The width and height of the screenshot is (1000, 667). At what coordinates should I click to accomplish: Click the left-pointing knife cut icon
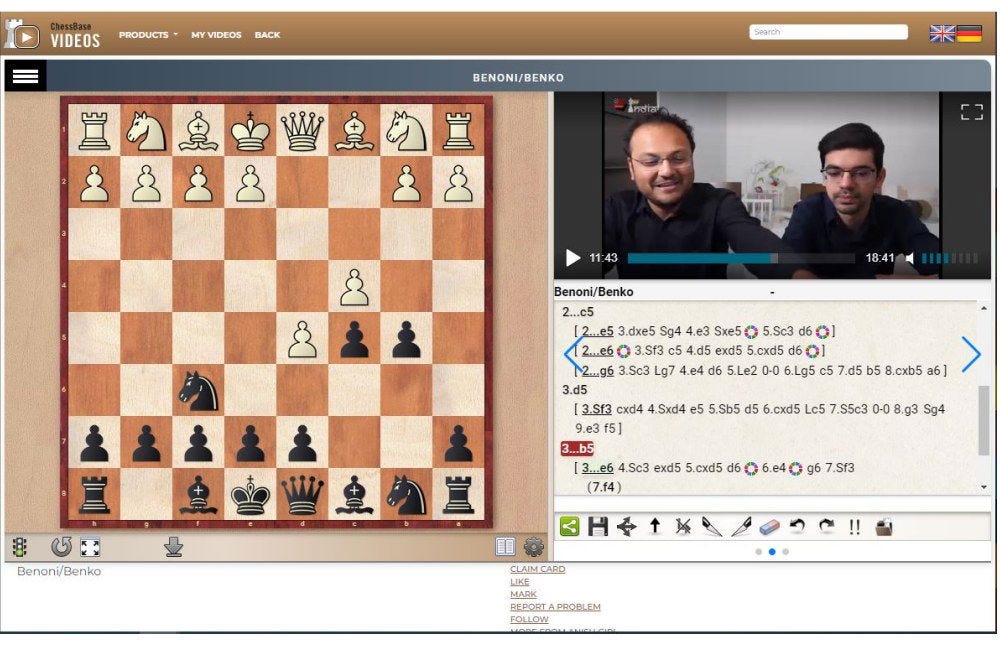tap(712, 527)
